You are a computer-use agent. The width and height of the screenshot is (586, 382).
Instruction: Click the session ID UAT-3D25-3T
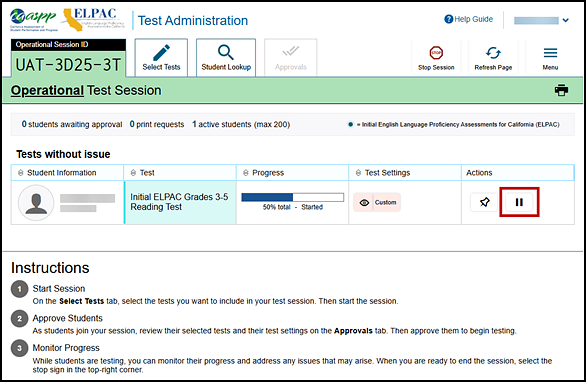point(68,65)
